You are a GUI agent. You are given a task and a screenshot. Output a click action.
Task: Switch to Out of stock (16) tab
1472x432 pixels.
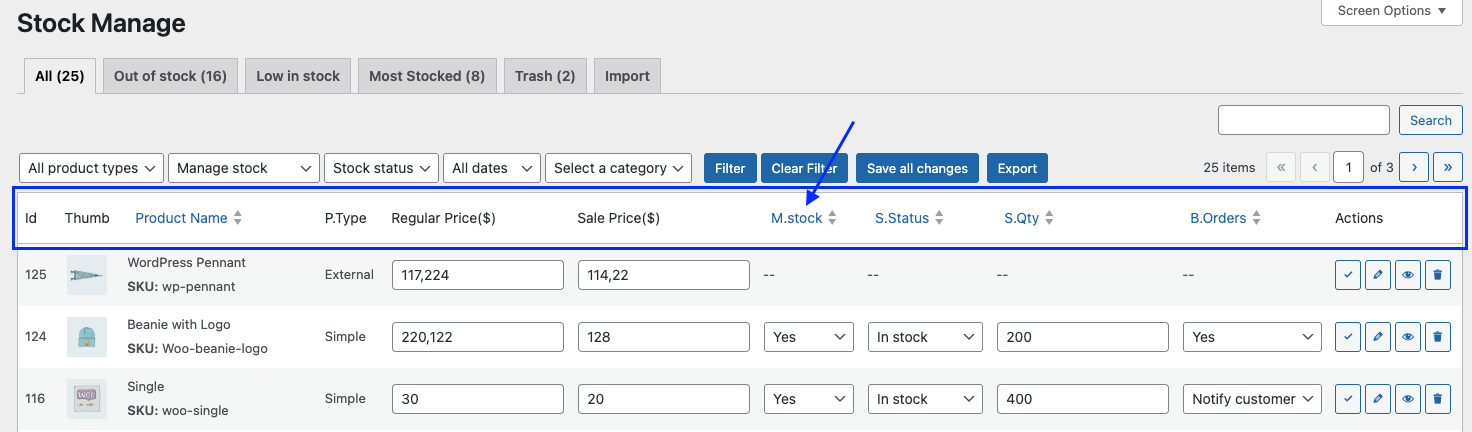click(170, 76)
